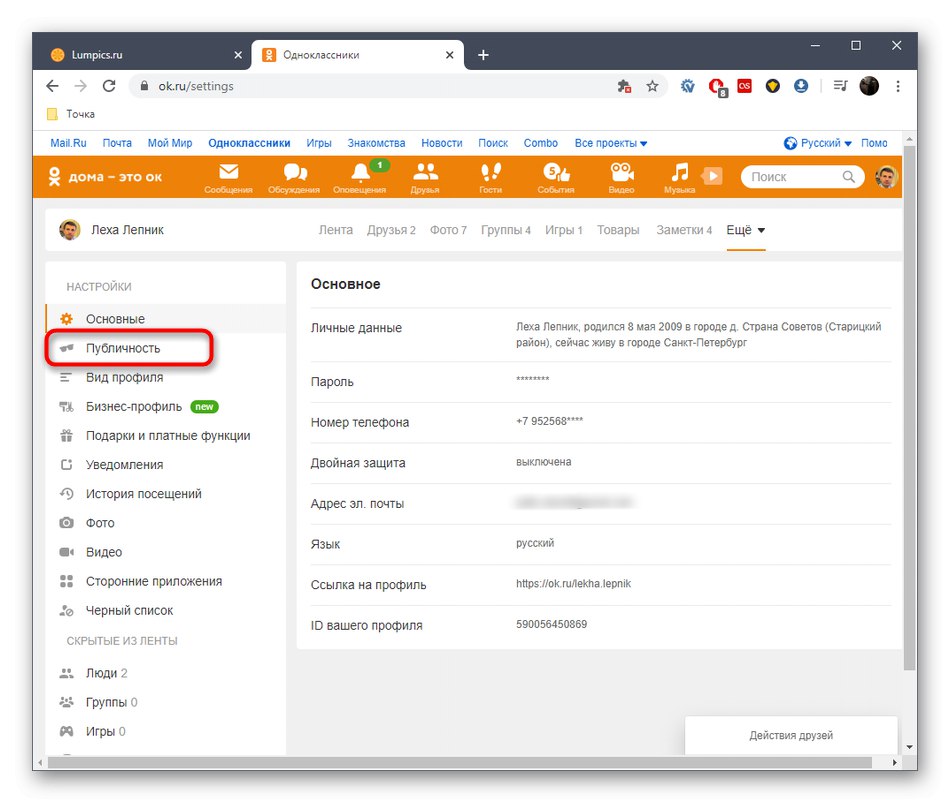The height and width of the screenshot is (803, 950).
Task: Expand Все проекты dropdown
Action: click(611, 143)
